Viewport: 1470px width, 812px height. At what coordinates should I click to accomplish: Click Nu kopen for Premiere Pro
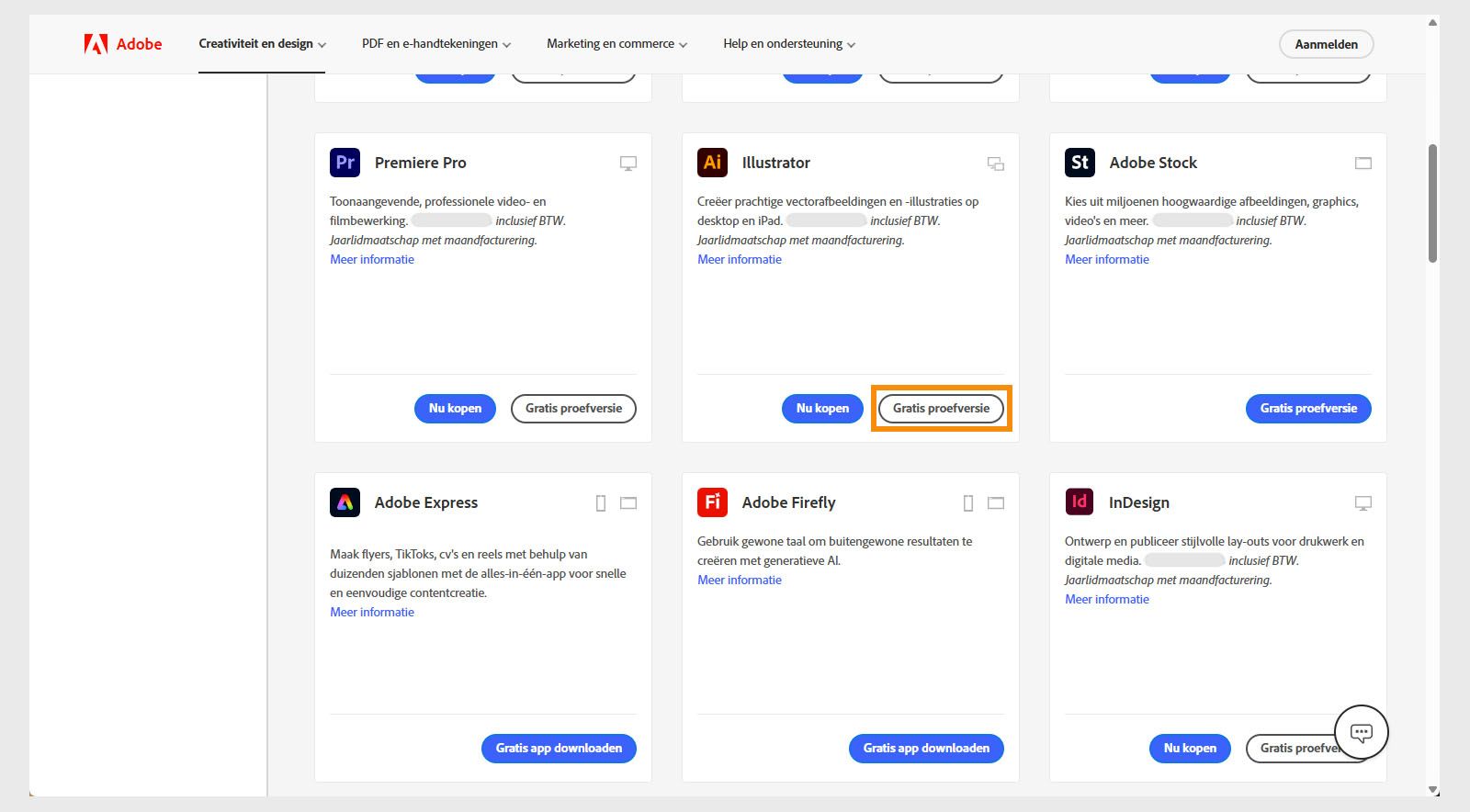click(455, 409)
